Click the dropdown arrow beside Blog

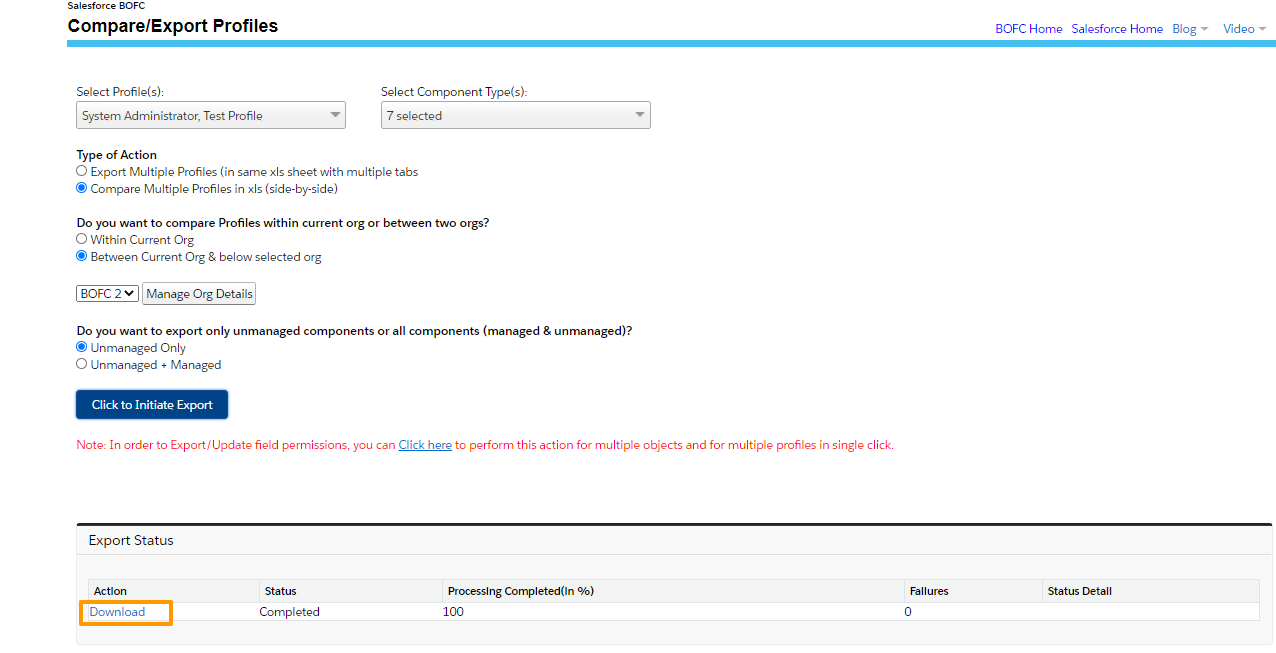pos(1204,29)
